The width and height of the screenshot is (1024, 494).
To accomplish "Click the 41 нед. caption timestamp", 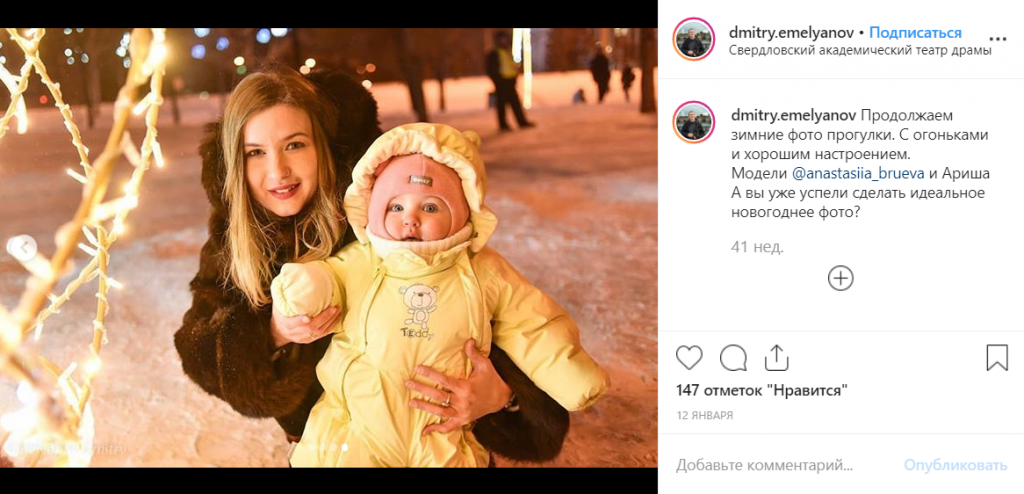I will coord(757,247).
